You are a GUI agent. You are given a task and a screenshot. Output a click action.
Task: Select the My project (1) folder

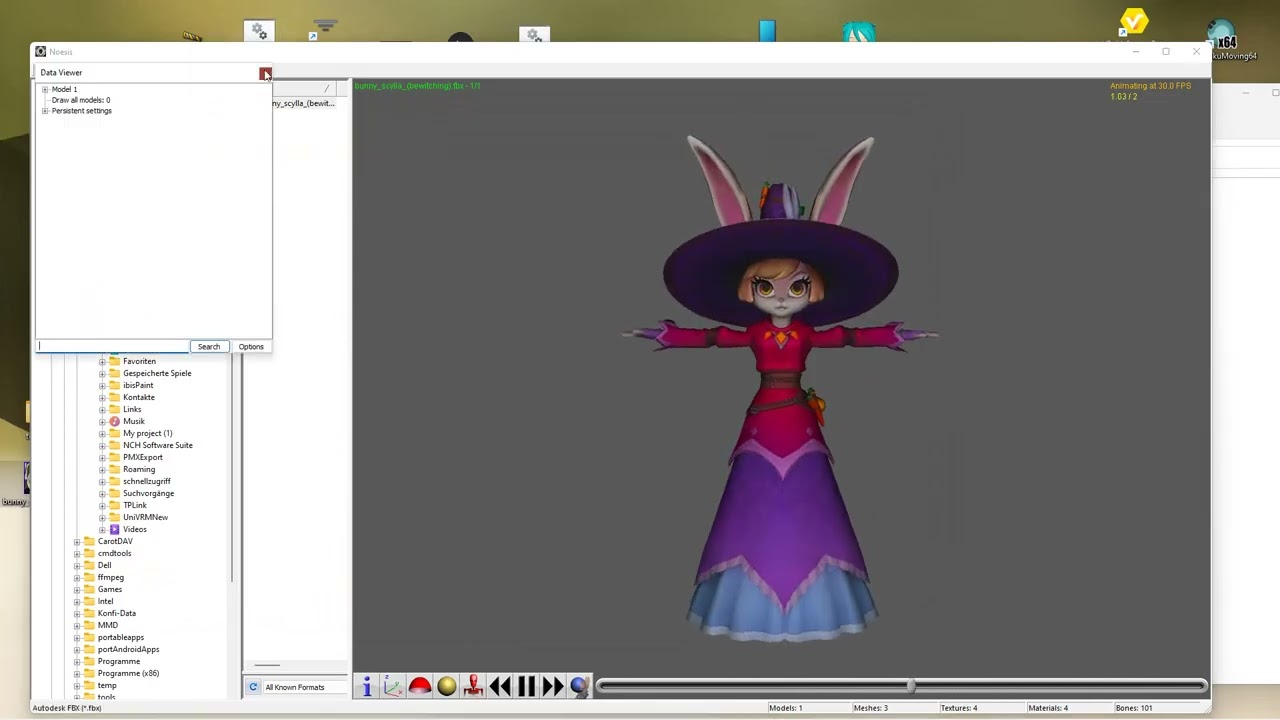[x=147, y=433]
